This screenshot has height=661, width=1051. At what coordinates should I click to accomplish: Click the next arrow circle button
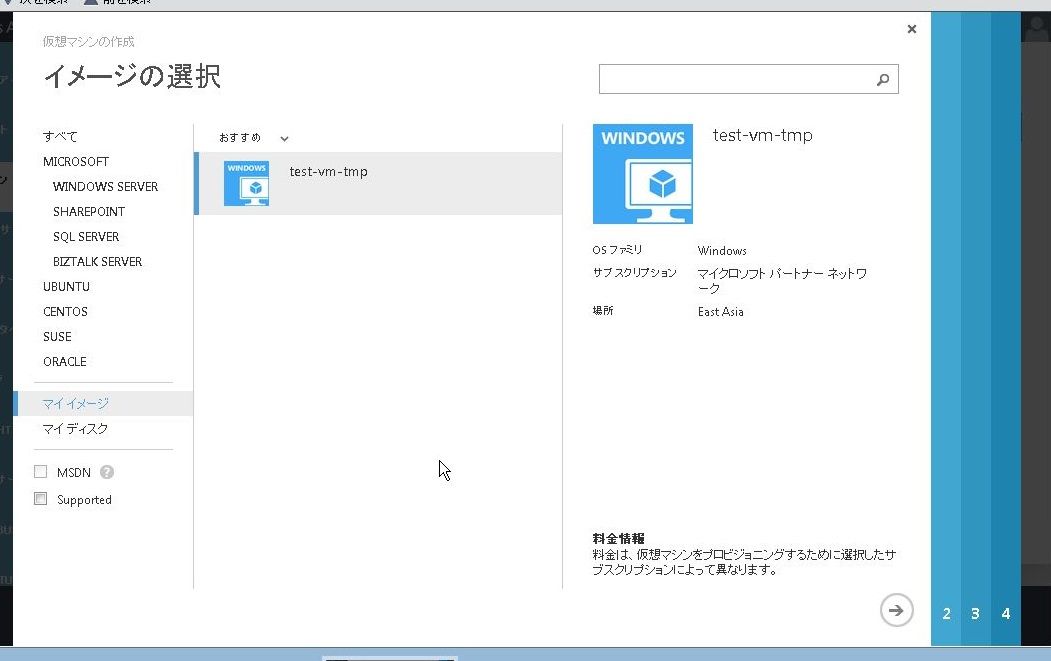pos(896,610)
